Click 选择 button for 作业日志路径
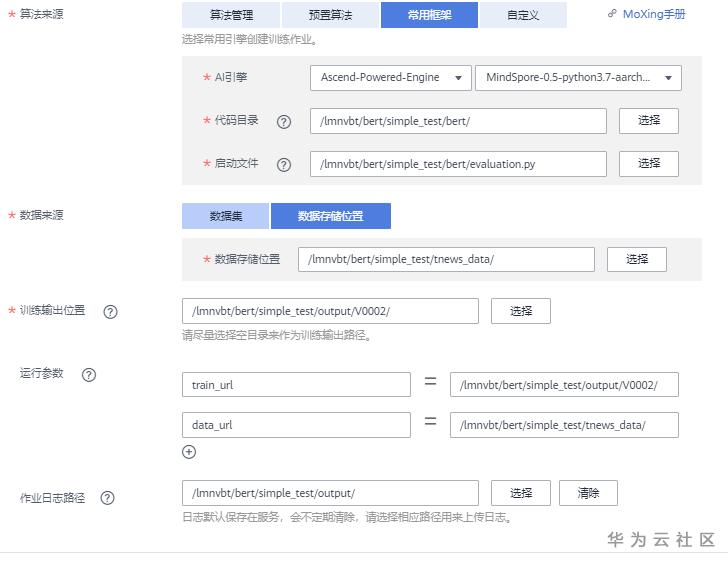The image size is (728, 565). click(521, 493)
